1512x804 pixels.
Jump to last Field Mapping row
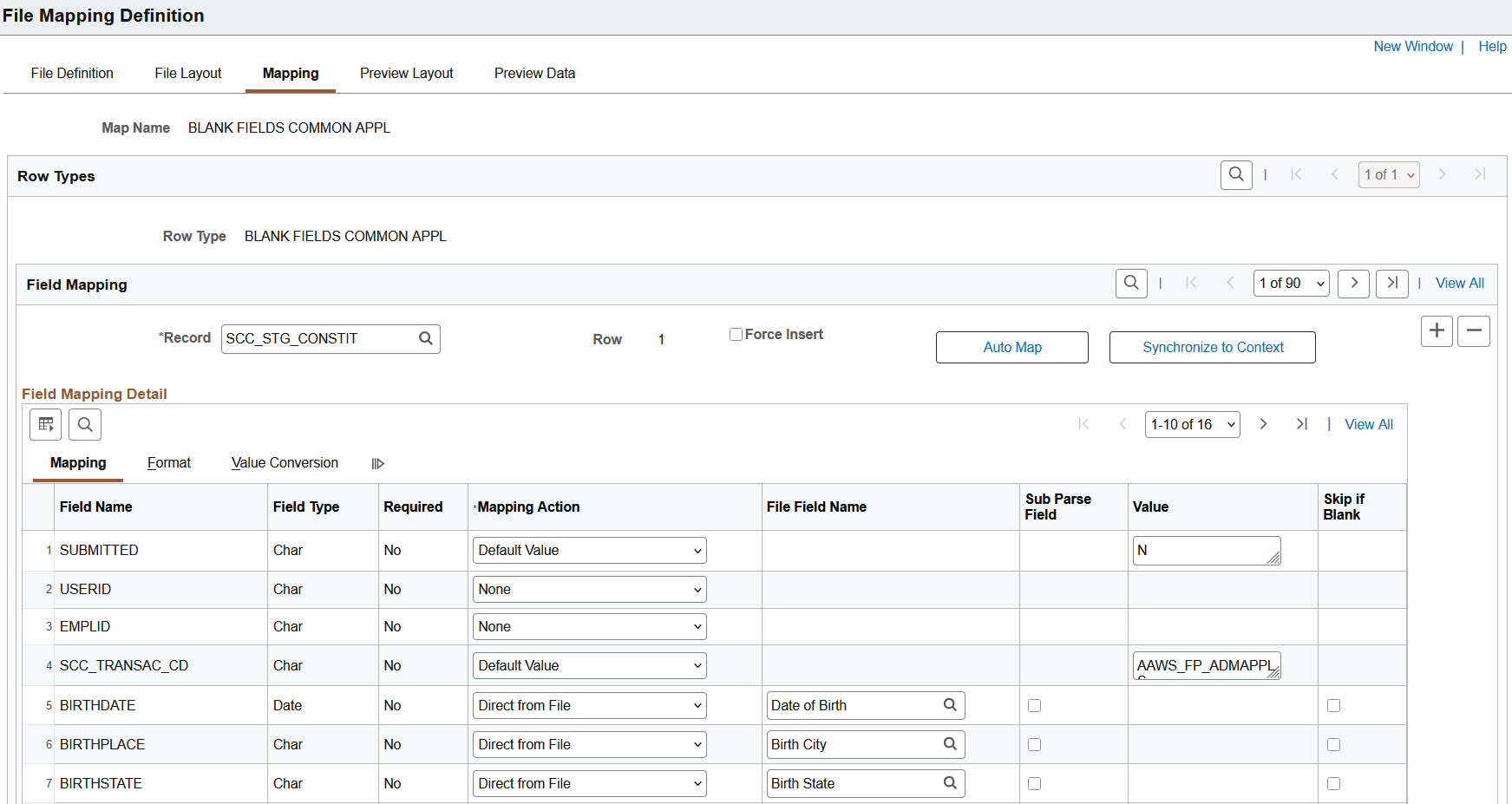(x=1392, y=284)
